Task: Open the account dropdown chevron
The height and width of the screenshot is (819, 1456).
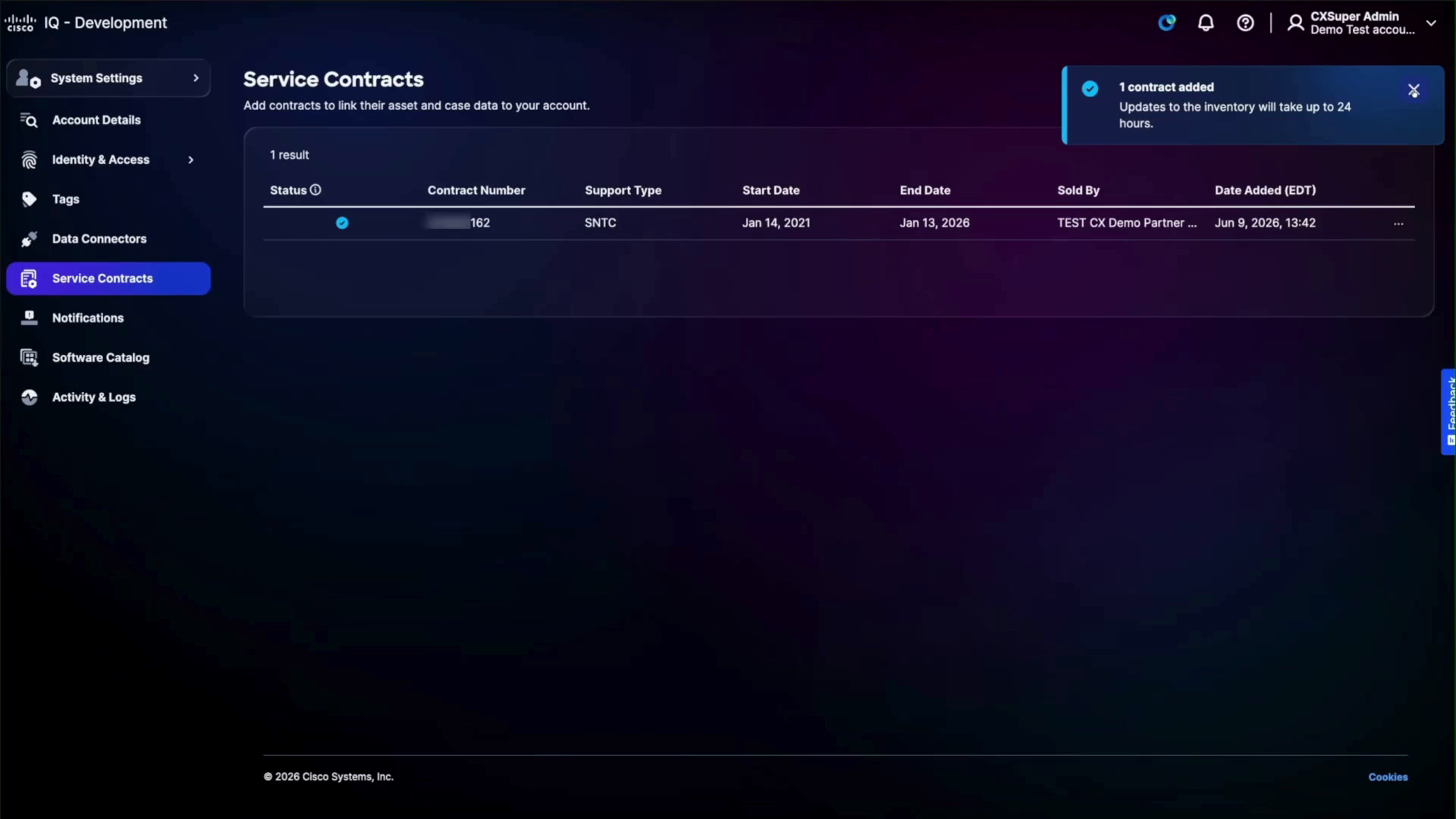Action: click(1431, 23)
